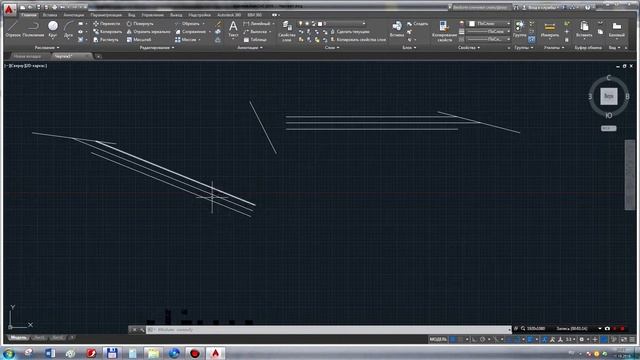Click the Scale (Масштаб) command

[x=139, y=40]
